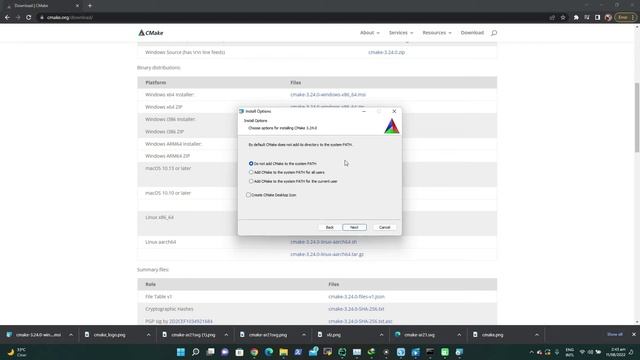Viewport: 640px width, 360px height.
Task: Open the cmake-3.24.0-SHA-256.txt link
Action: (356, 309)
